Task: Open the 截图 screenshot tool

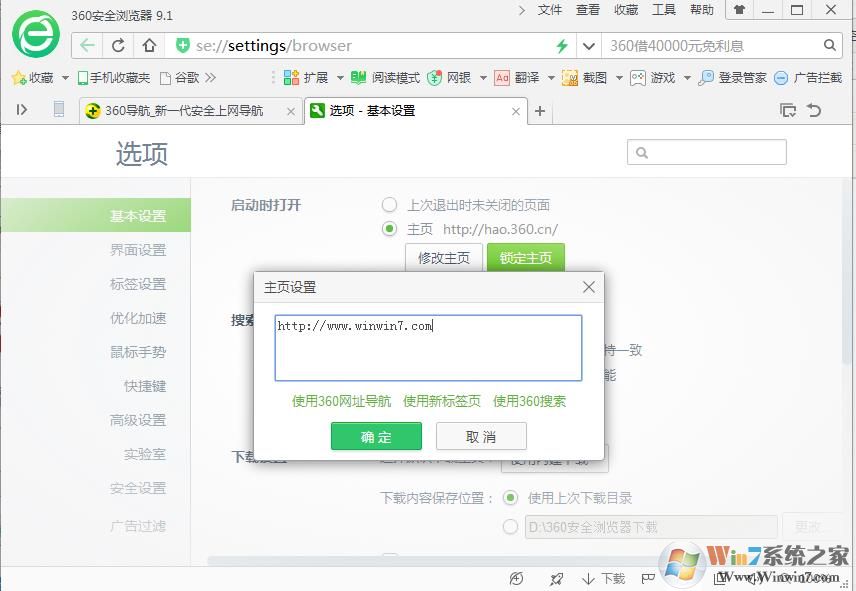Action: (x=584, y=78)
